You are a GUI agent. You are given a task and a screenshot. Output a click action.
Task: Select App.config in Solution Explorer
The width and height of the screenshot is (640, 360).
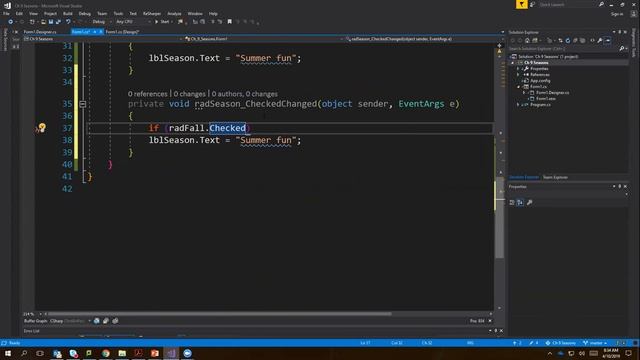click(x=540, y=80)
